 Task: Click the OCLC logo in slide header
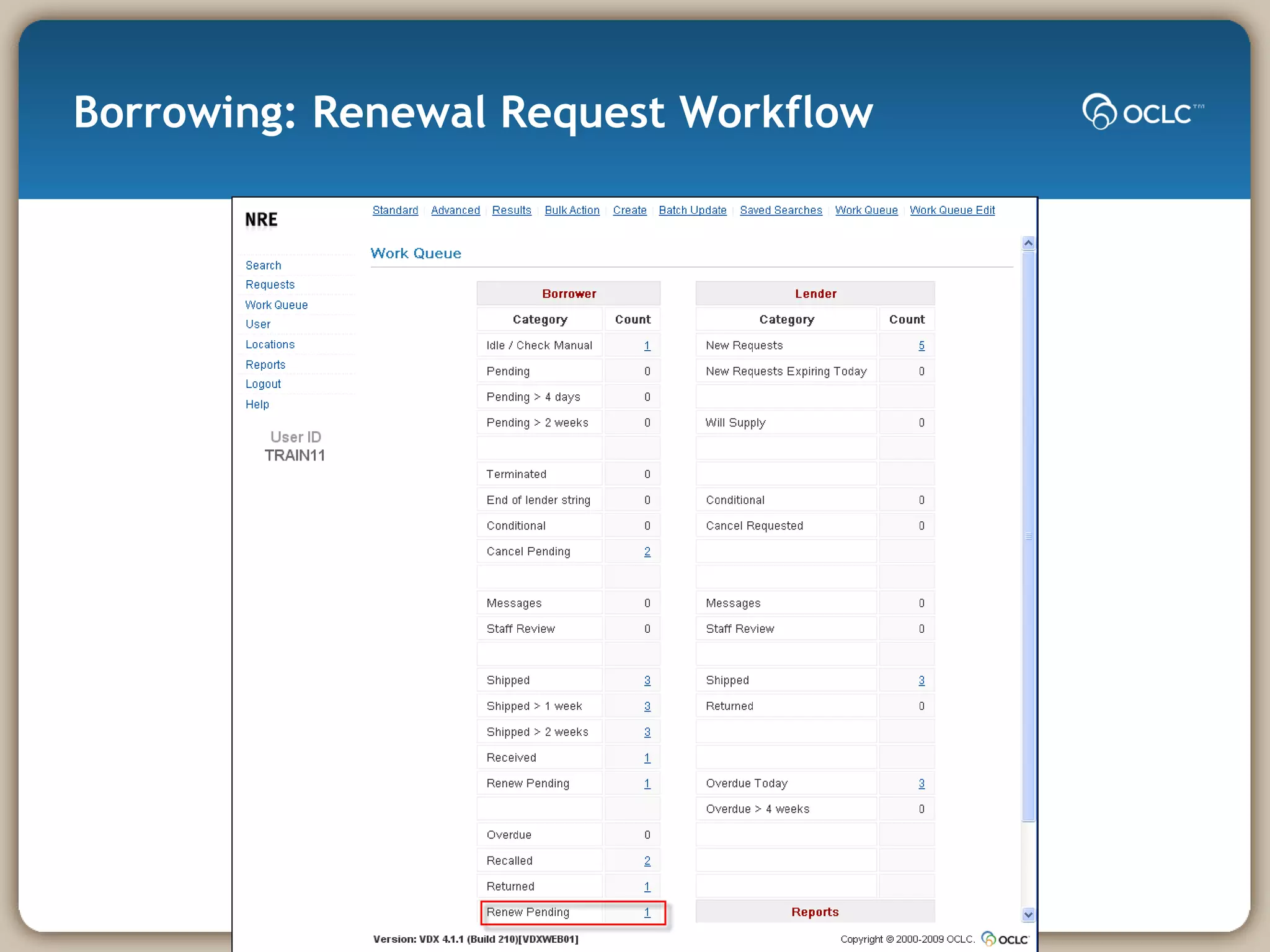coord(1142,112)
